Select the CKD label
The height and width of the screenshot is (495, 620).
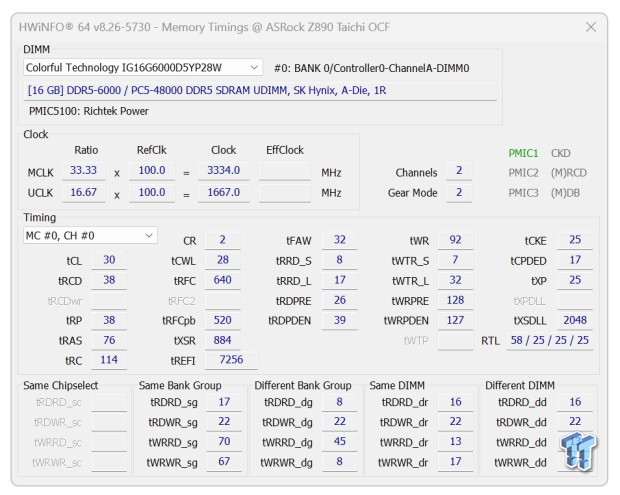tap(560, 153)
